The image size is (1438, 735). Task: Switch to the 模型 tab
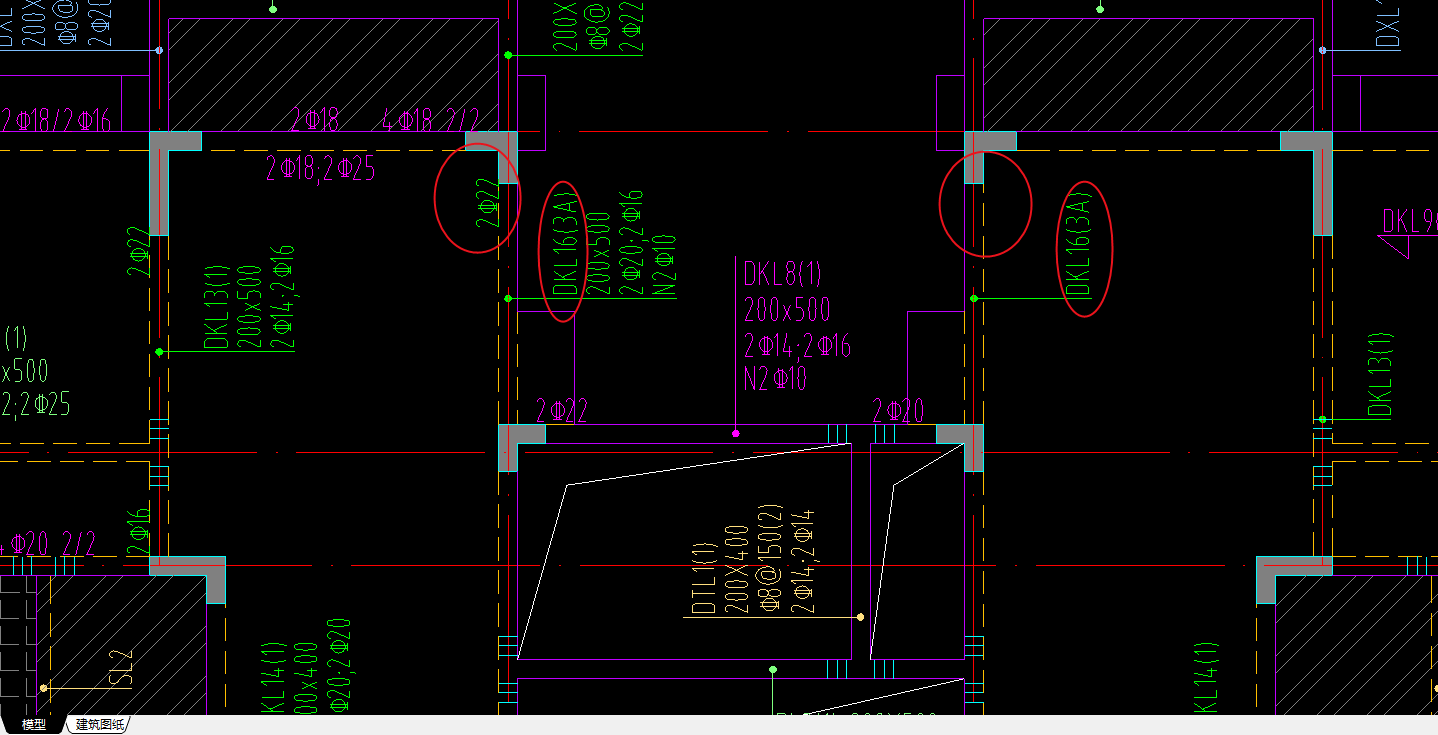click(x=33, y=725)
